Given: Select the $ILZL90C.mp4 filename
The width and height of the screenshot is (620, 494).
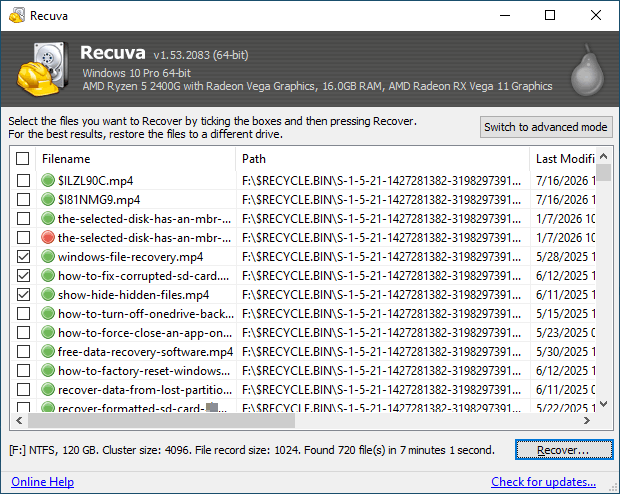Looking at the screenshot, I should coord(95,181).
